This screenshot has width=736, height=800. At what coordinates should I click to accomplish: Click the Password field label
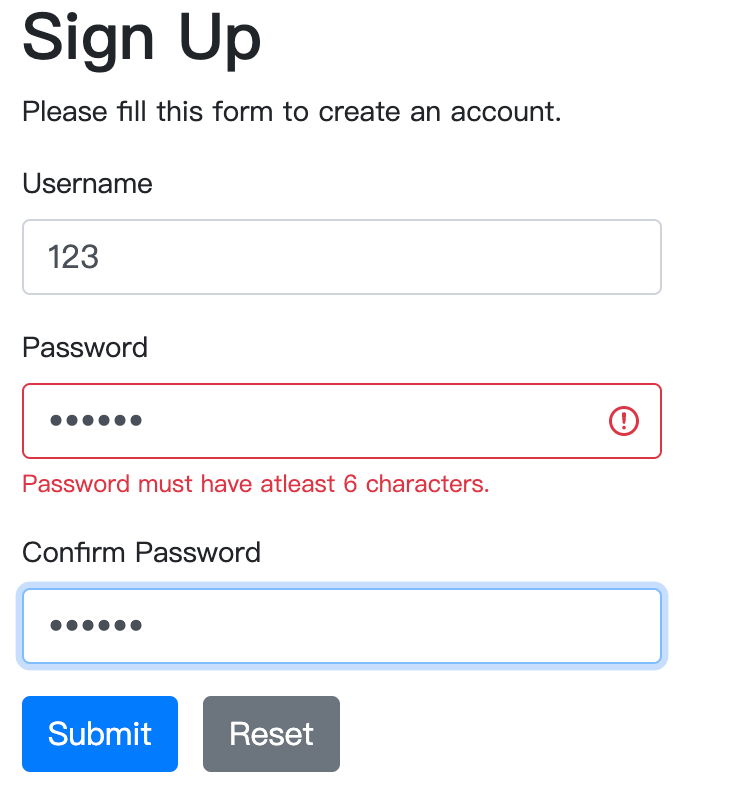tap(85, 347)
